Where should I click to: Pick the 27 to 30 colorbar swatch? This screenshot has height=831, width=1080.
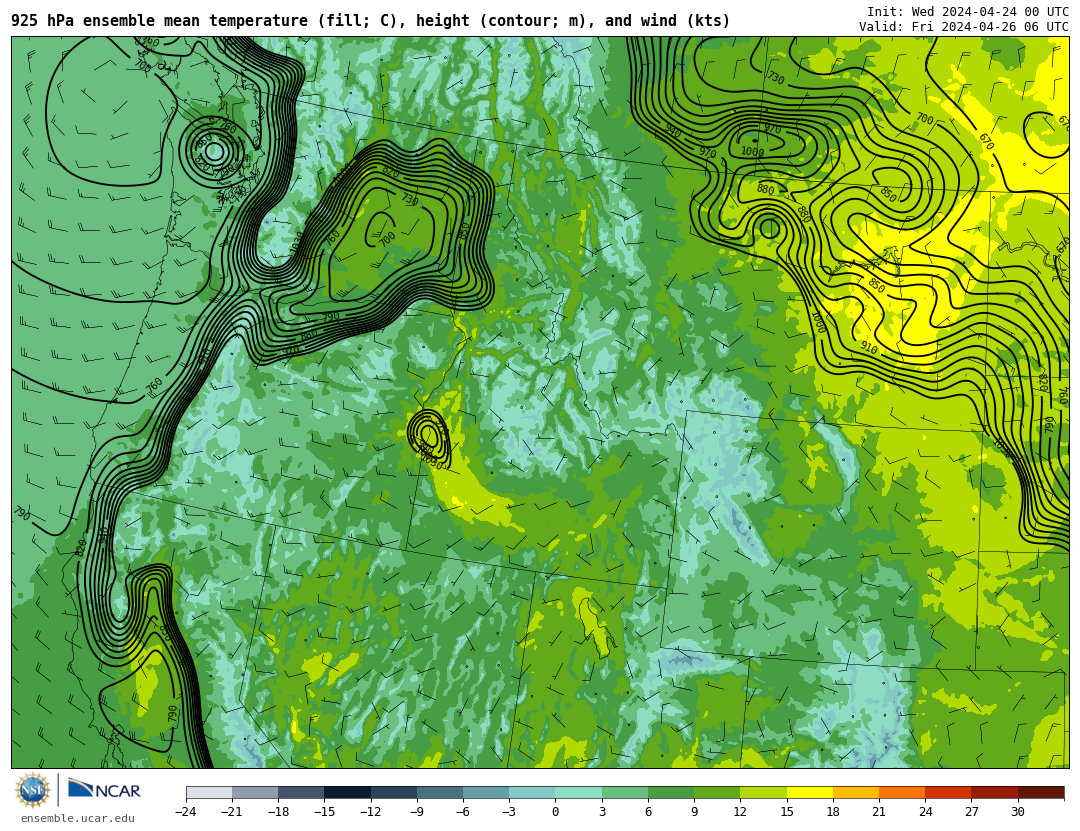coord(994,792)
